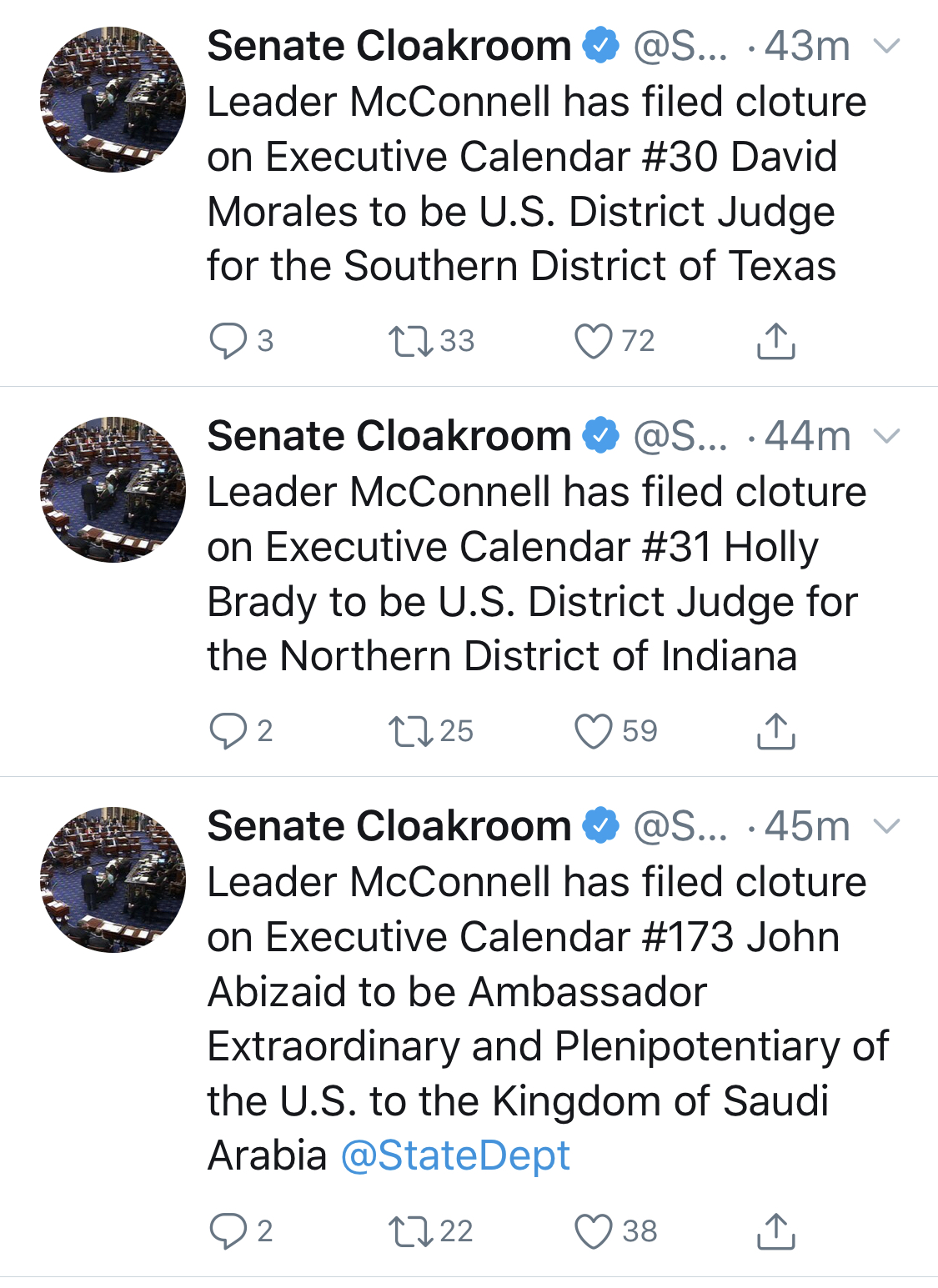
Task: Retweet the David Morales cloture tweet
Action: pyautogui.click(x=410, y=341)
